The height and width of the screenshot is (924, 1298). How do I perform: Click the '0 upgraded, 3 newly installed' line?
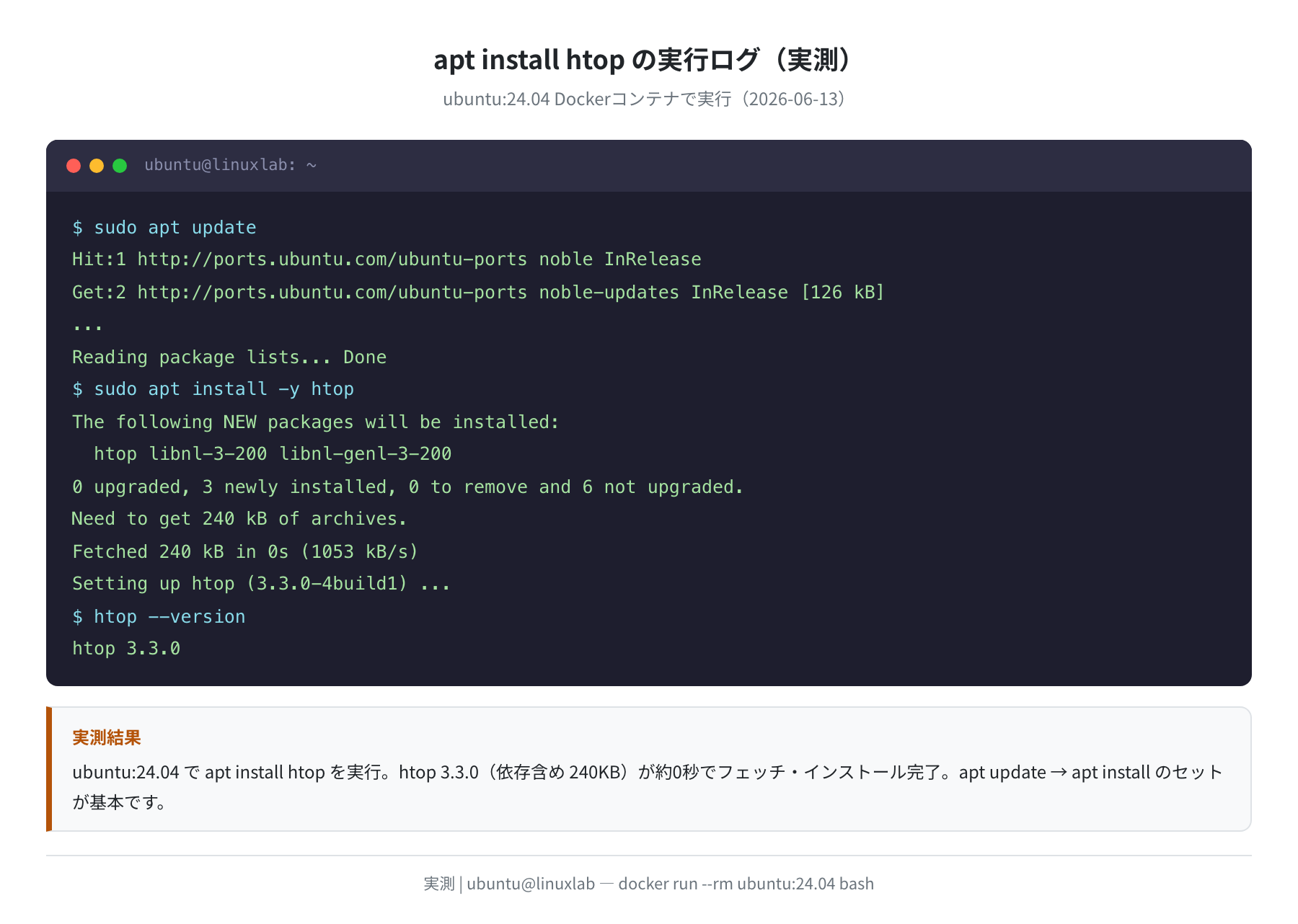coord(407,487)
